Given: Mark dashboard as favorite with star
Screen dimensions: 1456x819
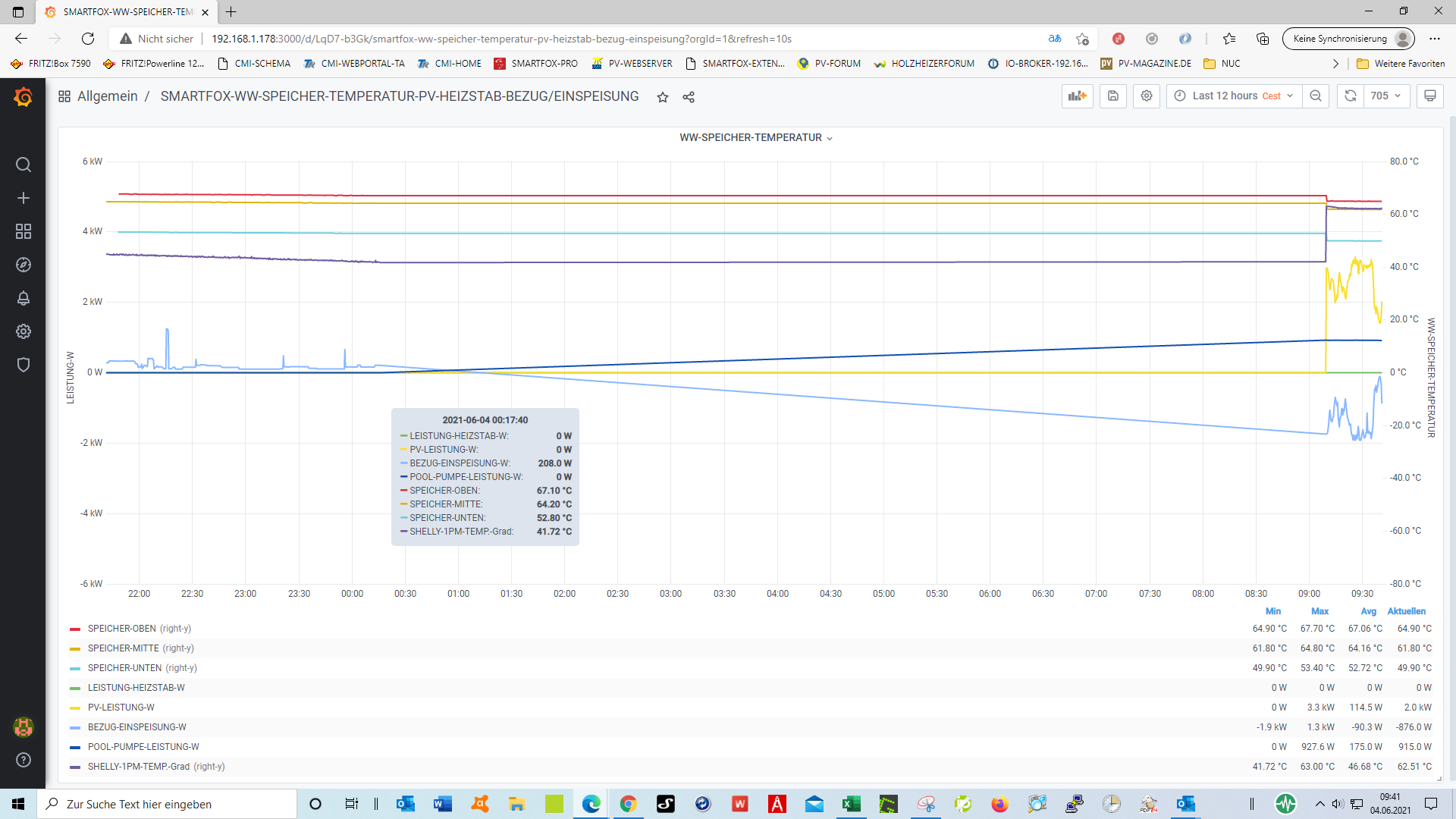Looking at the screenshot, I should 663,97.
